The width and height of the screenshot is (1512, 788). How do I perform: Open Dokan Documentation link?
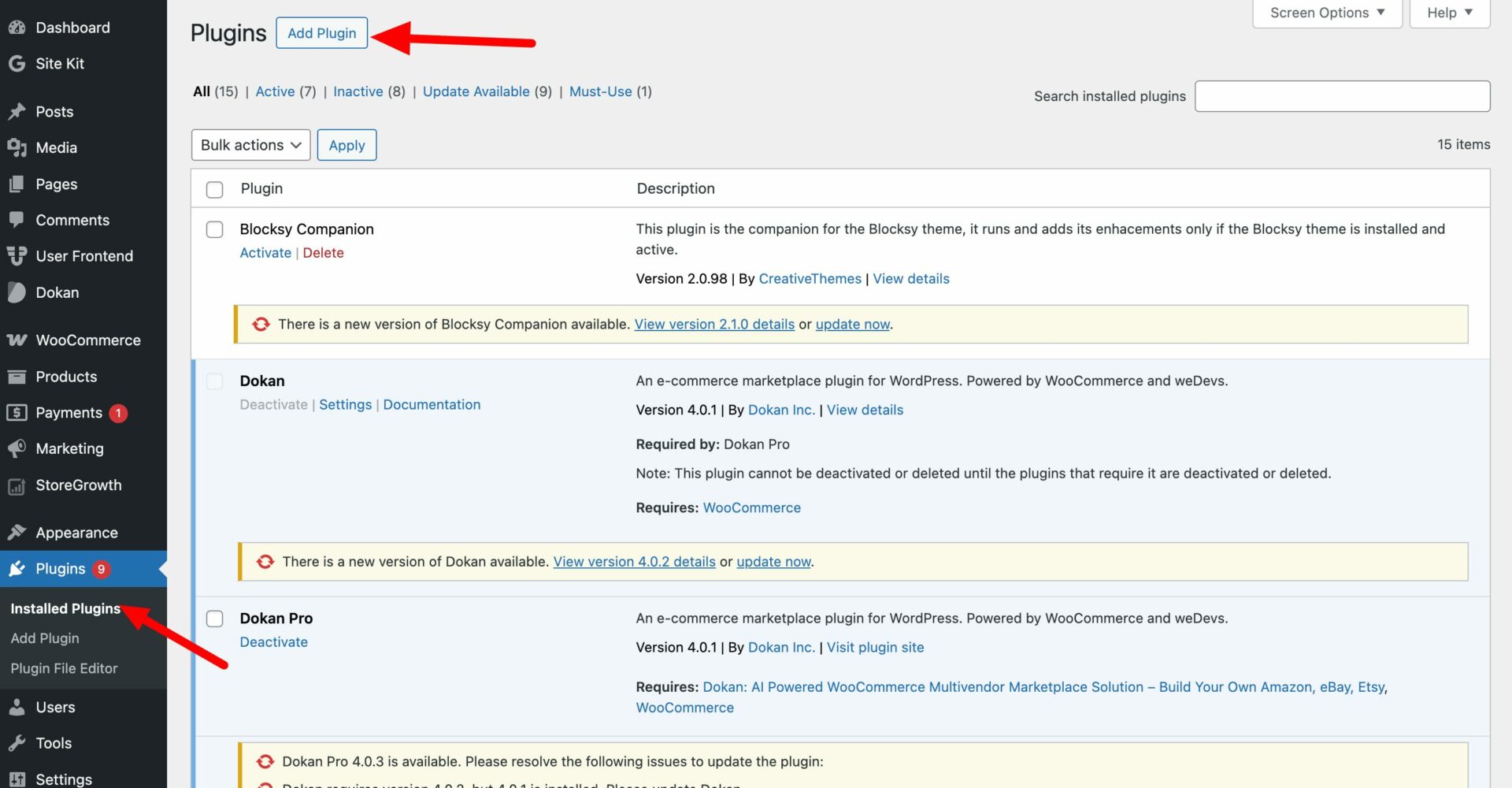pyautogui.click(x=432, y=405)
